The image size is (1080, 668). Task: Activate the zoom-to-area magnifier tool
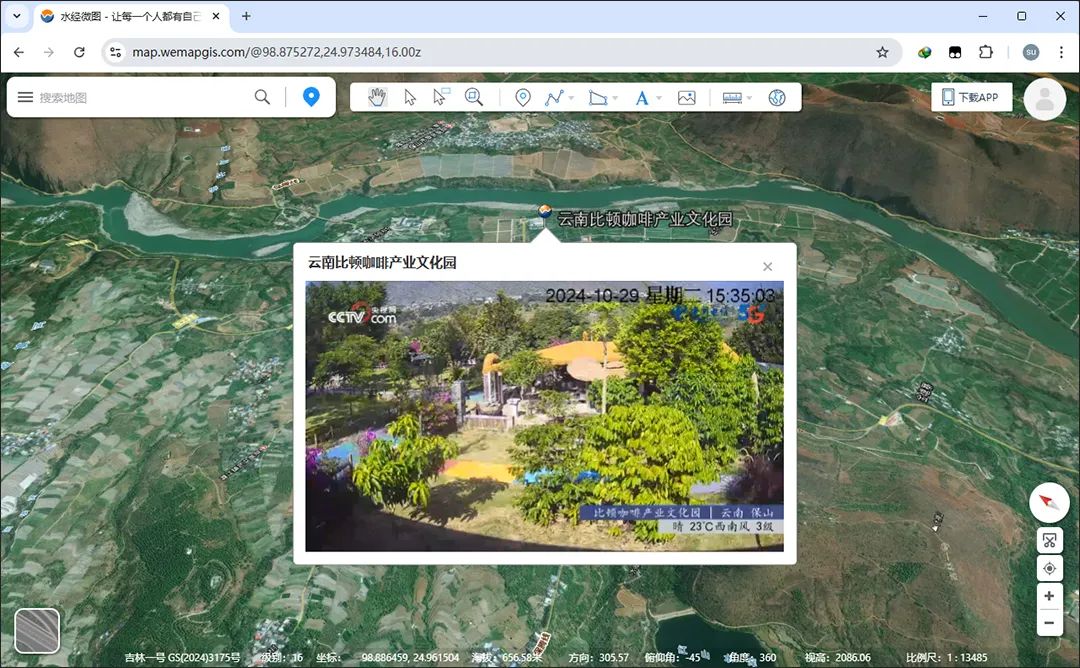point(474,98)
